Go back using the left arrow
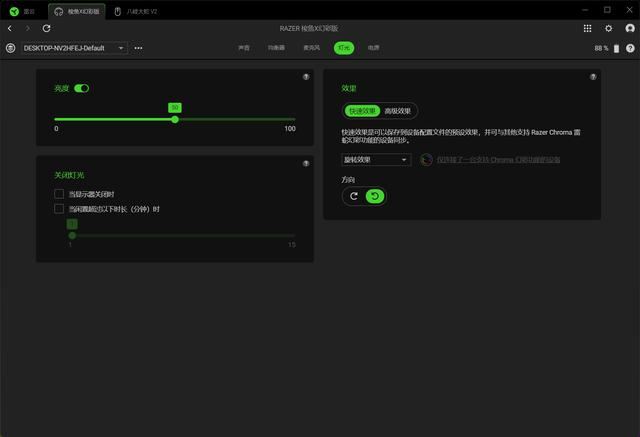Viewport: 640px width, 437px height. (x=10, y=28)
